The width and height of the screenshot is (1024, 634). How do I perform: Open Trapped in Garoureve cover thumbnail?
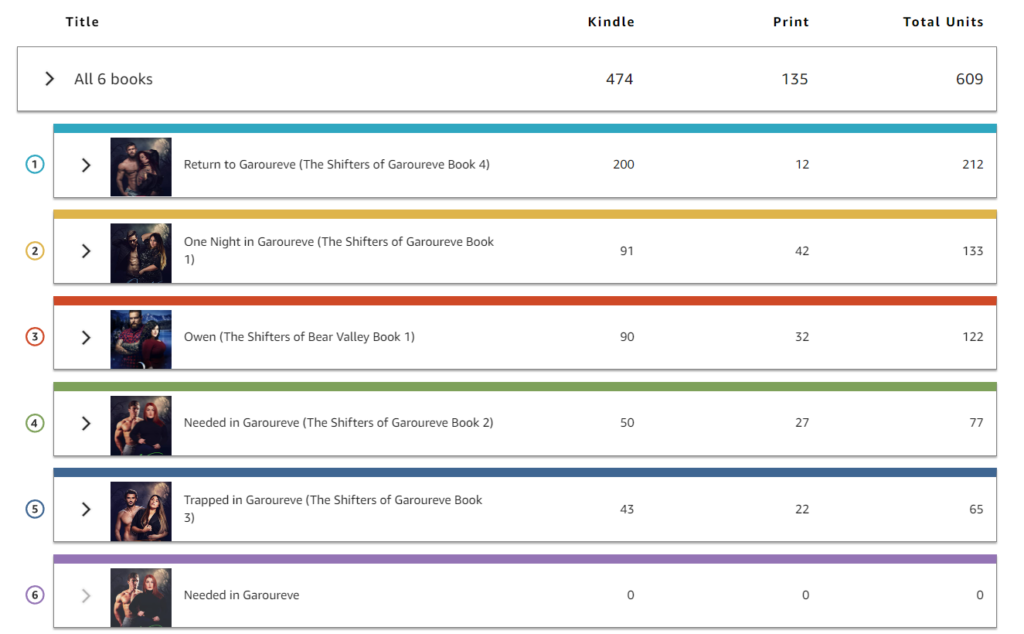141,511
